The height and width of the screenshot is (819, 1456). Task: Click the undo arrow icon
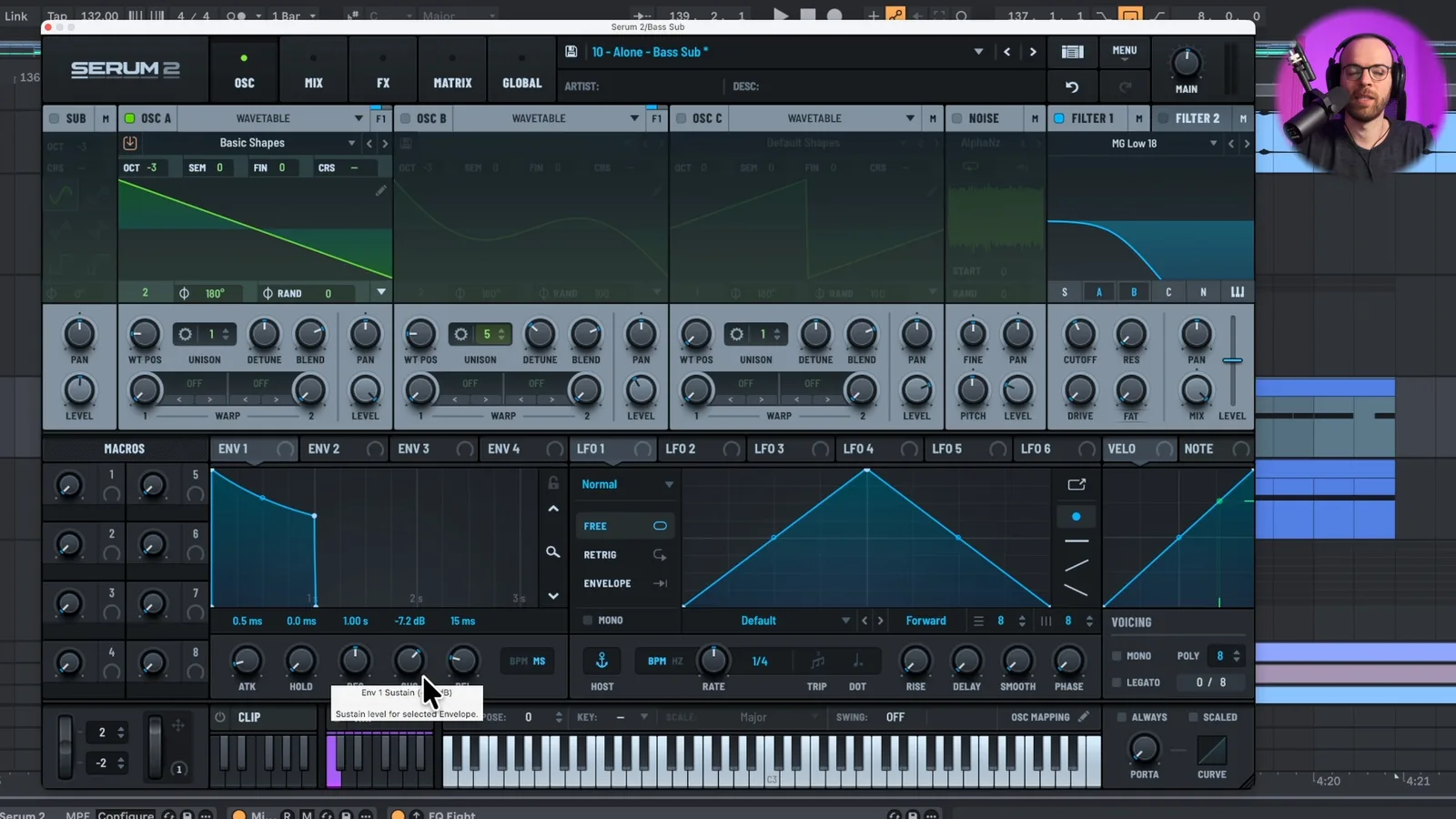pyautogui.click(x=1072, y=86)
